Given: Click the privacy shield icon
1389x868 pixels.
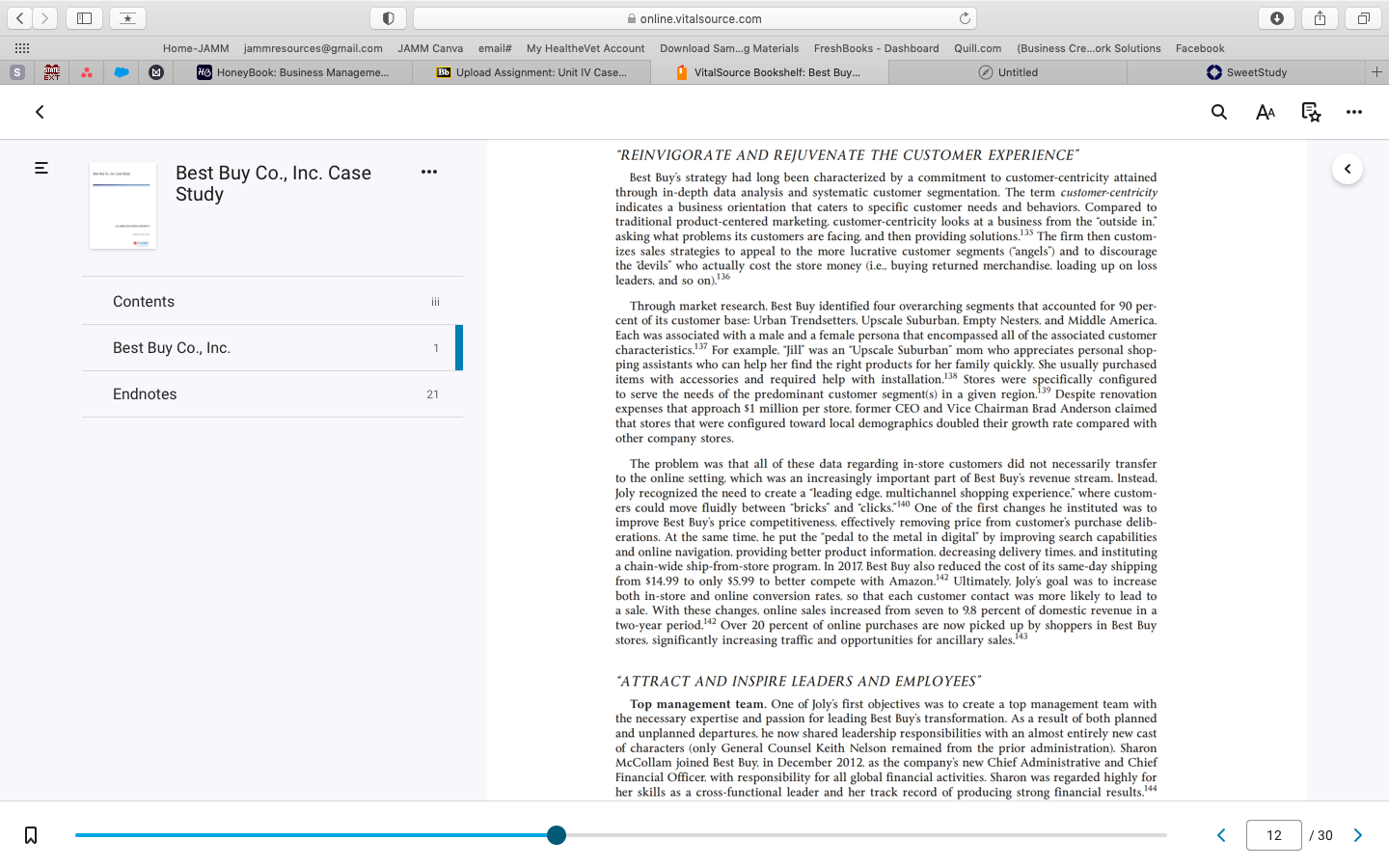Looking at the screenshot, I should point(388,18).
